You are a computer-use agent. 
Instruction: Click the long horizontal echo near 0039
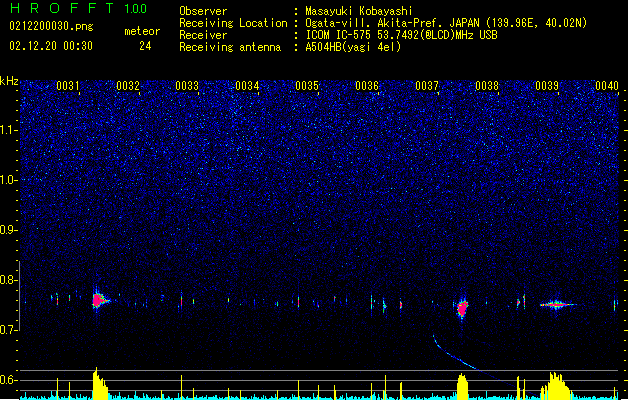557,305
